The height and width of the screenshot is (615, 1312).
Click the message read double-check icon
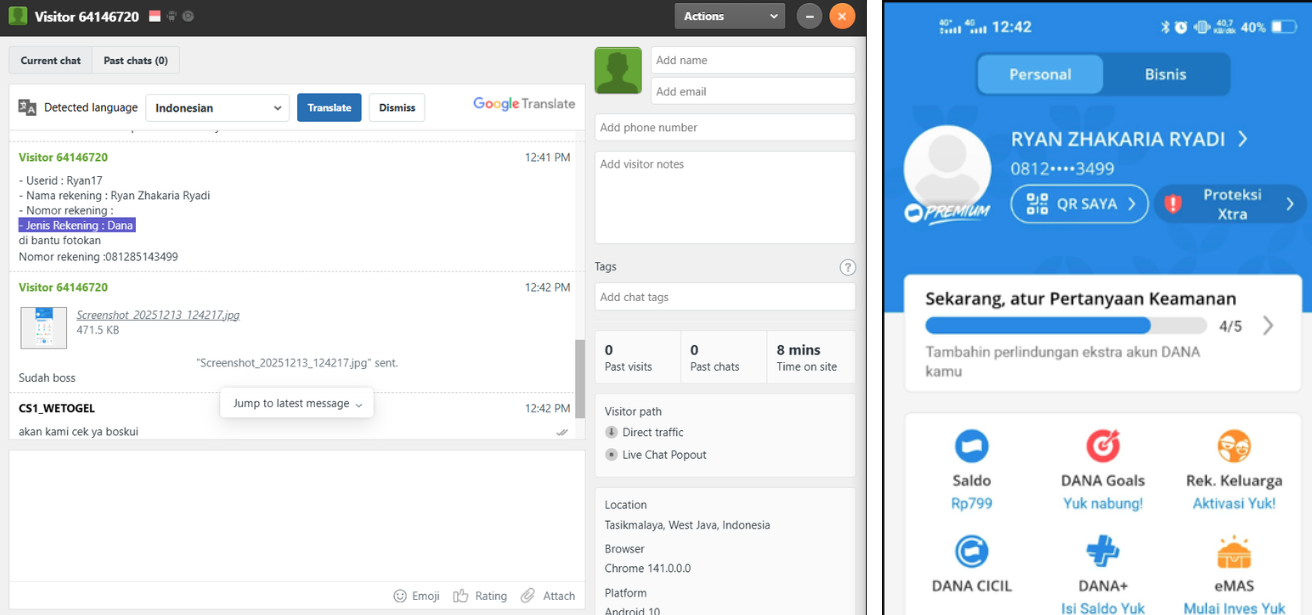(x=562, y=432)
